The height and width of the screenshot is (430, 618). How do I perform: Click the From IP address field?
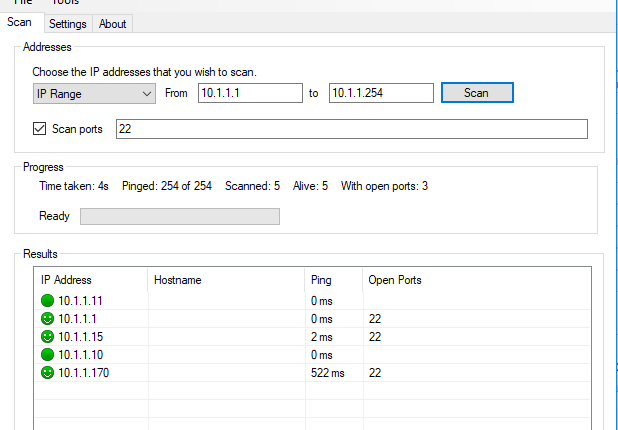250,93
